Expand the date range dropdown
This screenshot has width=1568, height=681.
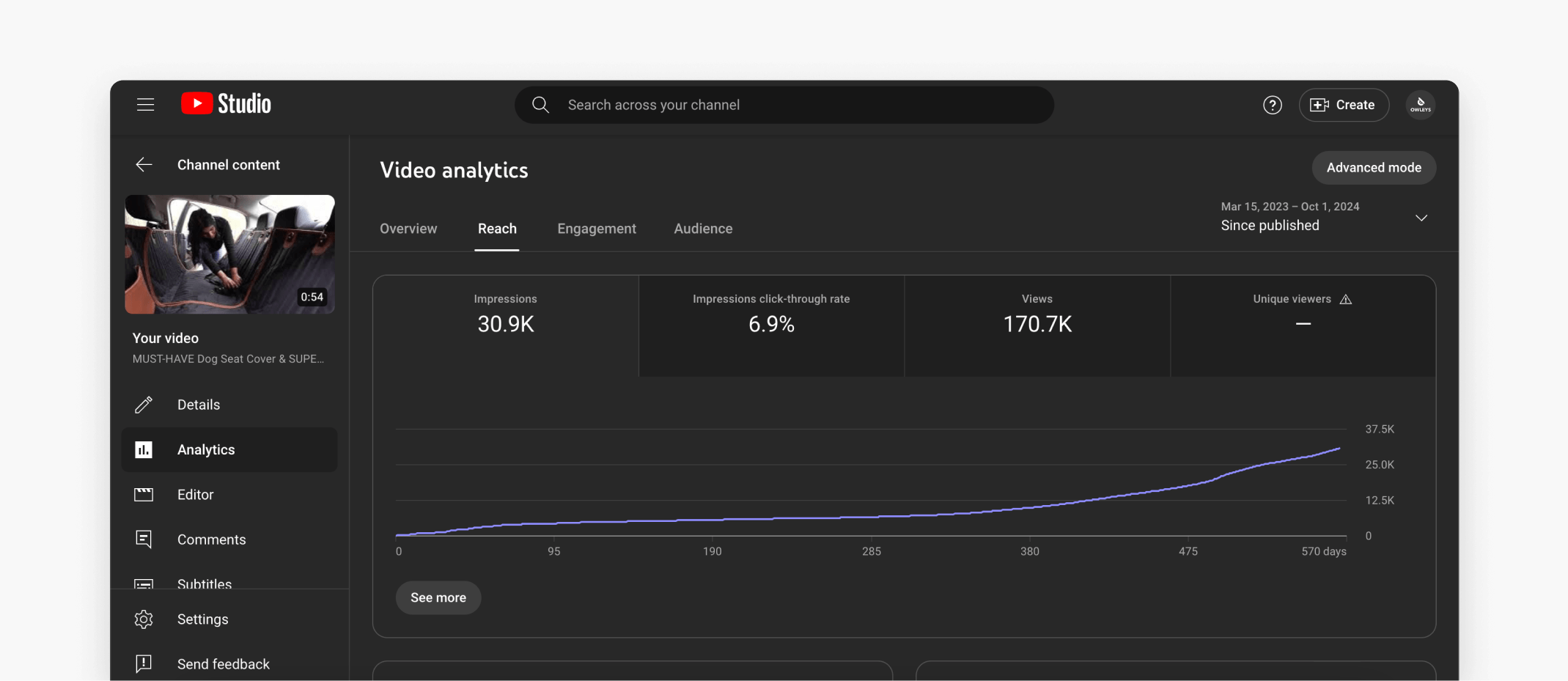[x=1421, y=218]
